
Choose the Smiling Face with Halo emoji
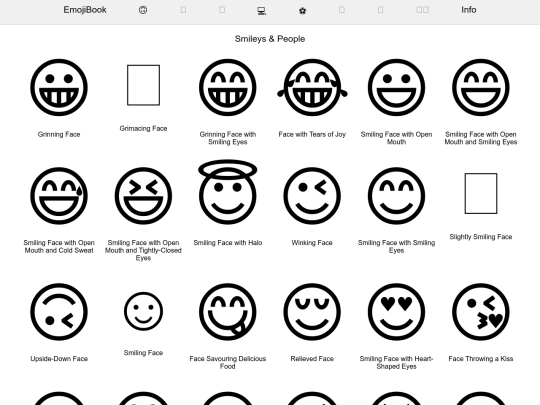click(x=228, y=192)
